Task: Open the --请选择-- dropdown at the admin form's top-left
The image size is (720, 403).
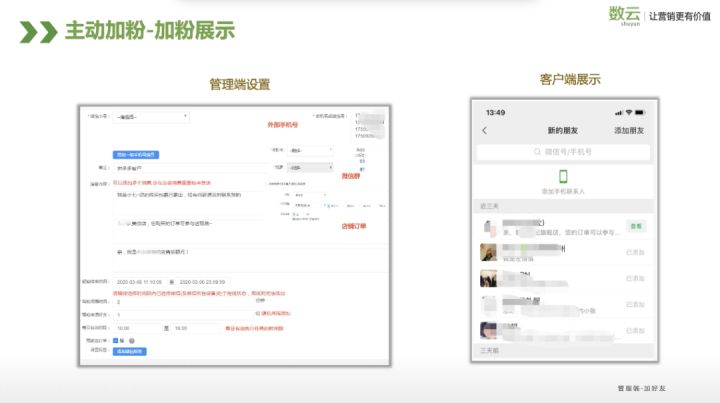Action: click(x=151, y=117)
